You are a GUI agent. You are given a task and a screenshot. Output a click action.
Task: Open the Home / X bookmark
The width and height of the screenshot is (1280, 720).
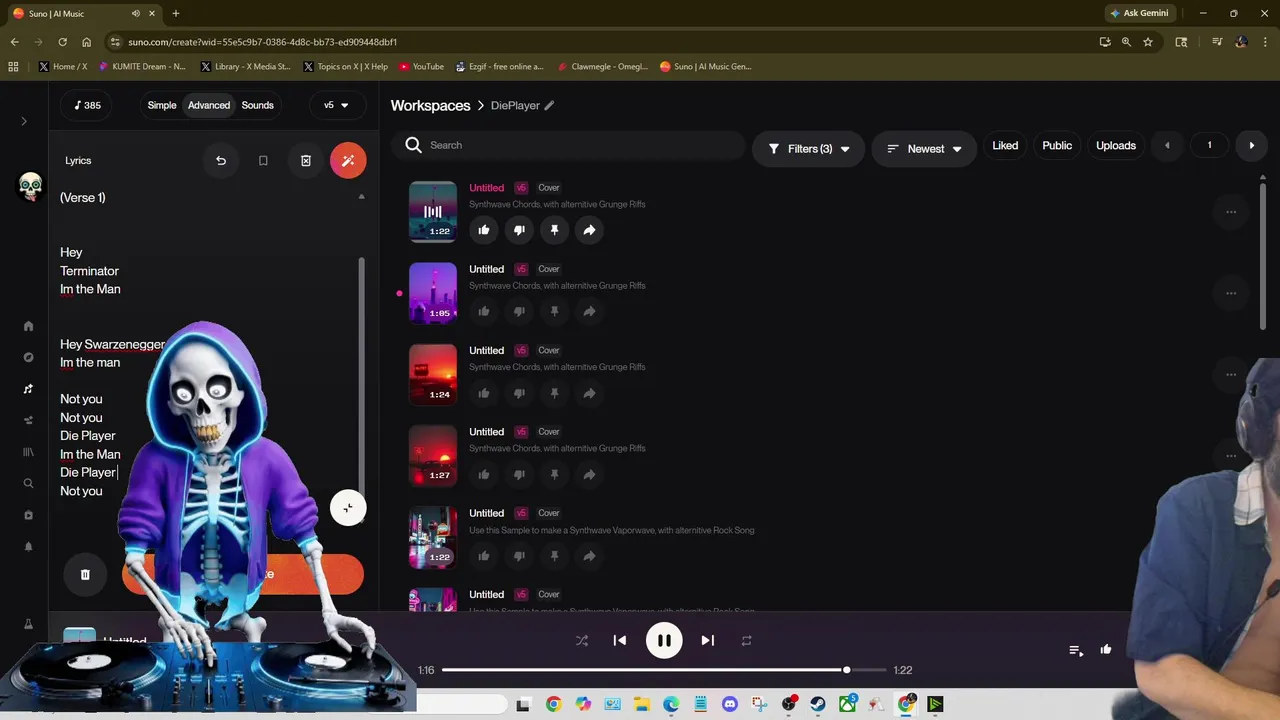tap(63, 67)
